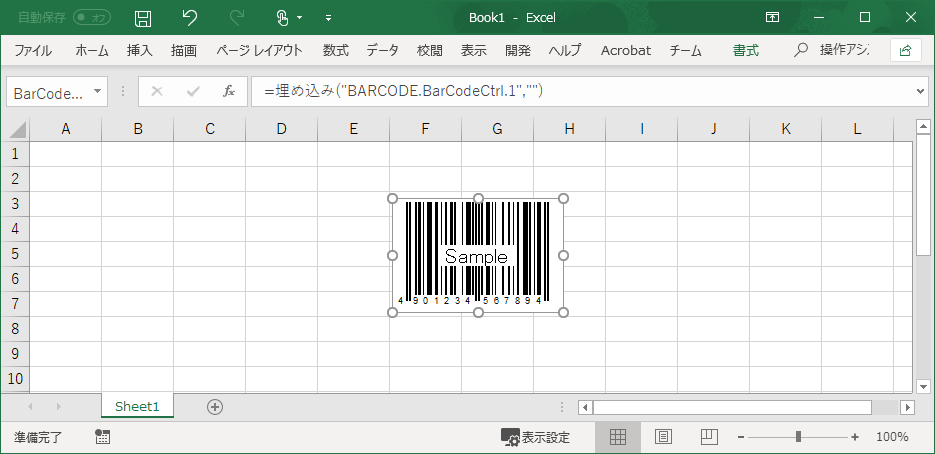
Task: Select column A header
Action: click(x=66, y=129)
